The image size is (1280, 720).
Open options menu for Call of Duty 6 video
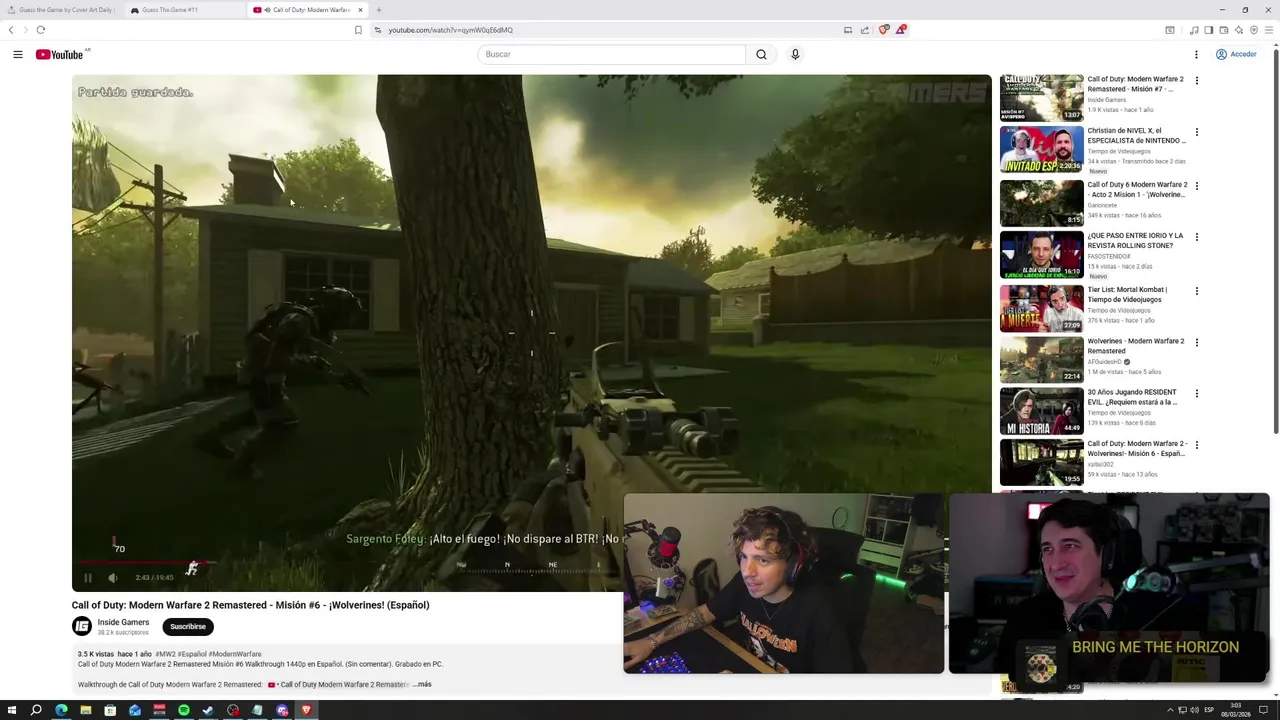tap(1196, 186)
